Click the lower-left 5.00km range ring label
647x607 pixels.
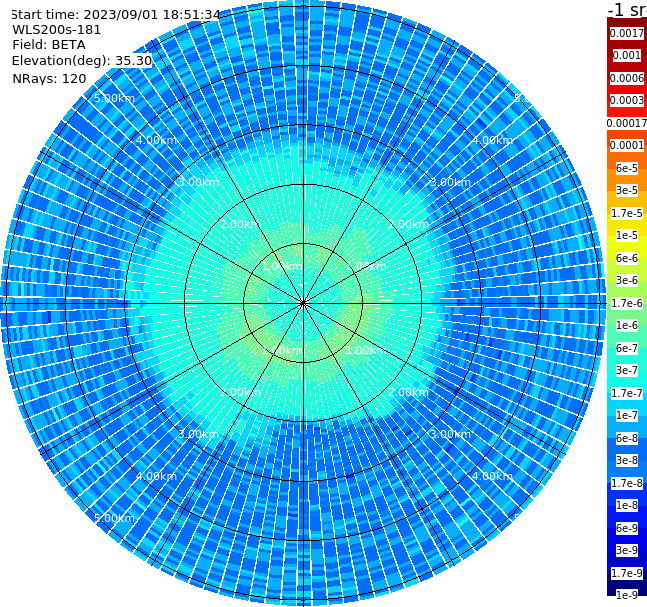point(114,518)
